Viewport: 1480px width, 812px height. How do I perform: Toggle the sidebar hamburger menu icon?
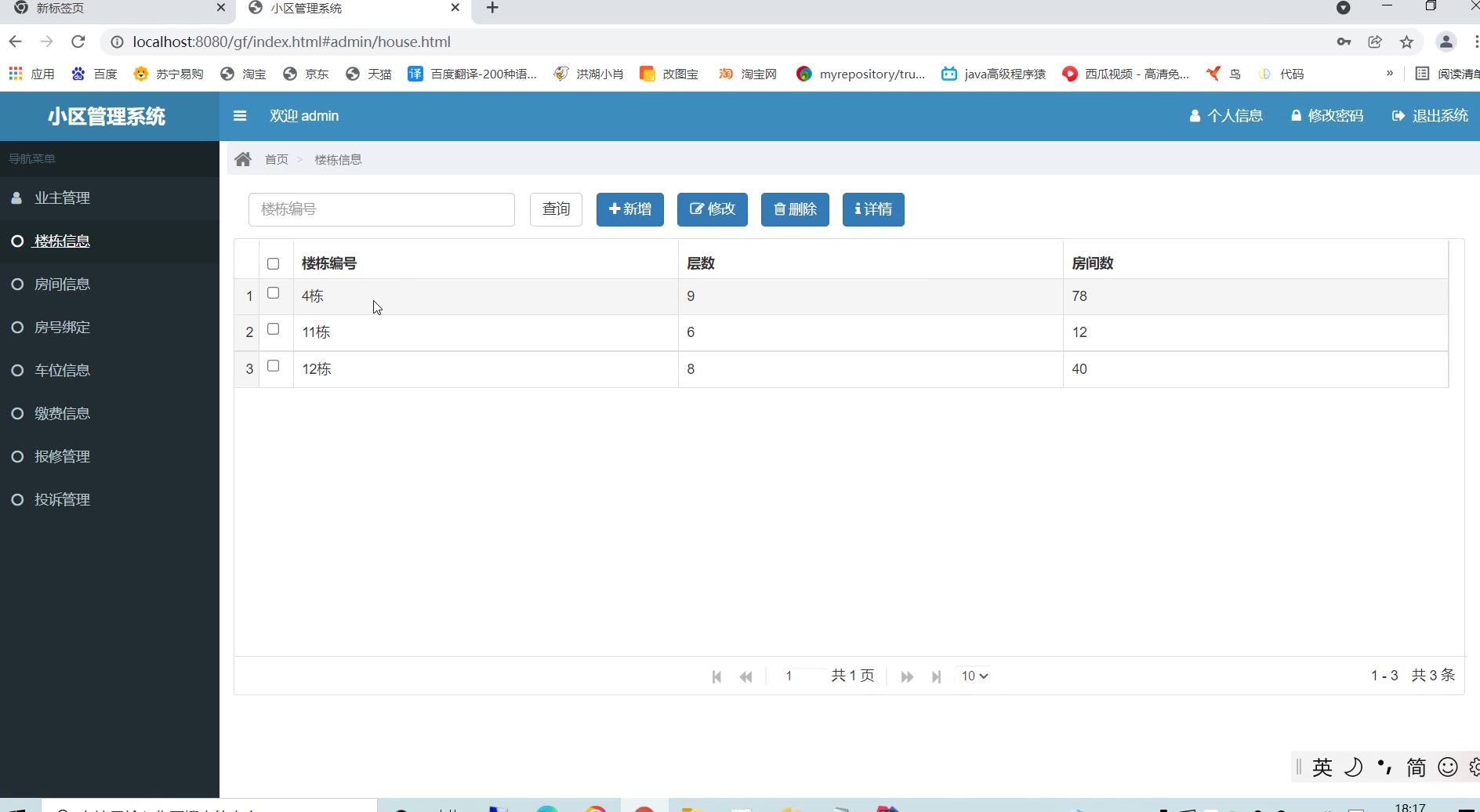(x=240, y=116)
